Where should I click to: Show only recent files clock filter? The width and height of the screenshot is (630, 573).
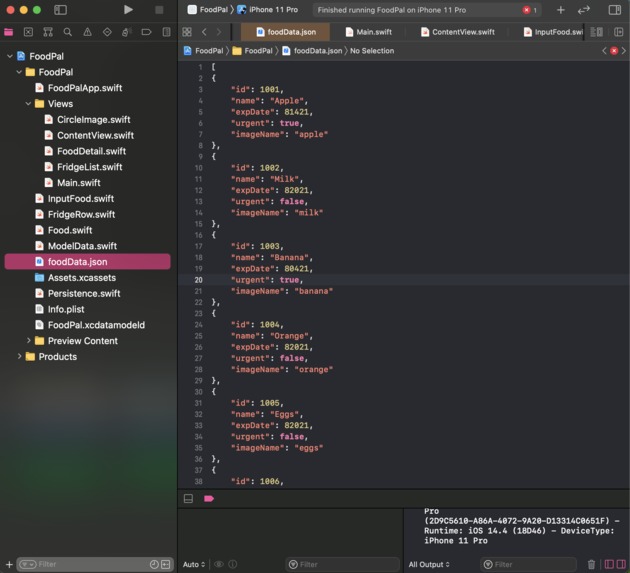[x=154, y=564]
